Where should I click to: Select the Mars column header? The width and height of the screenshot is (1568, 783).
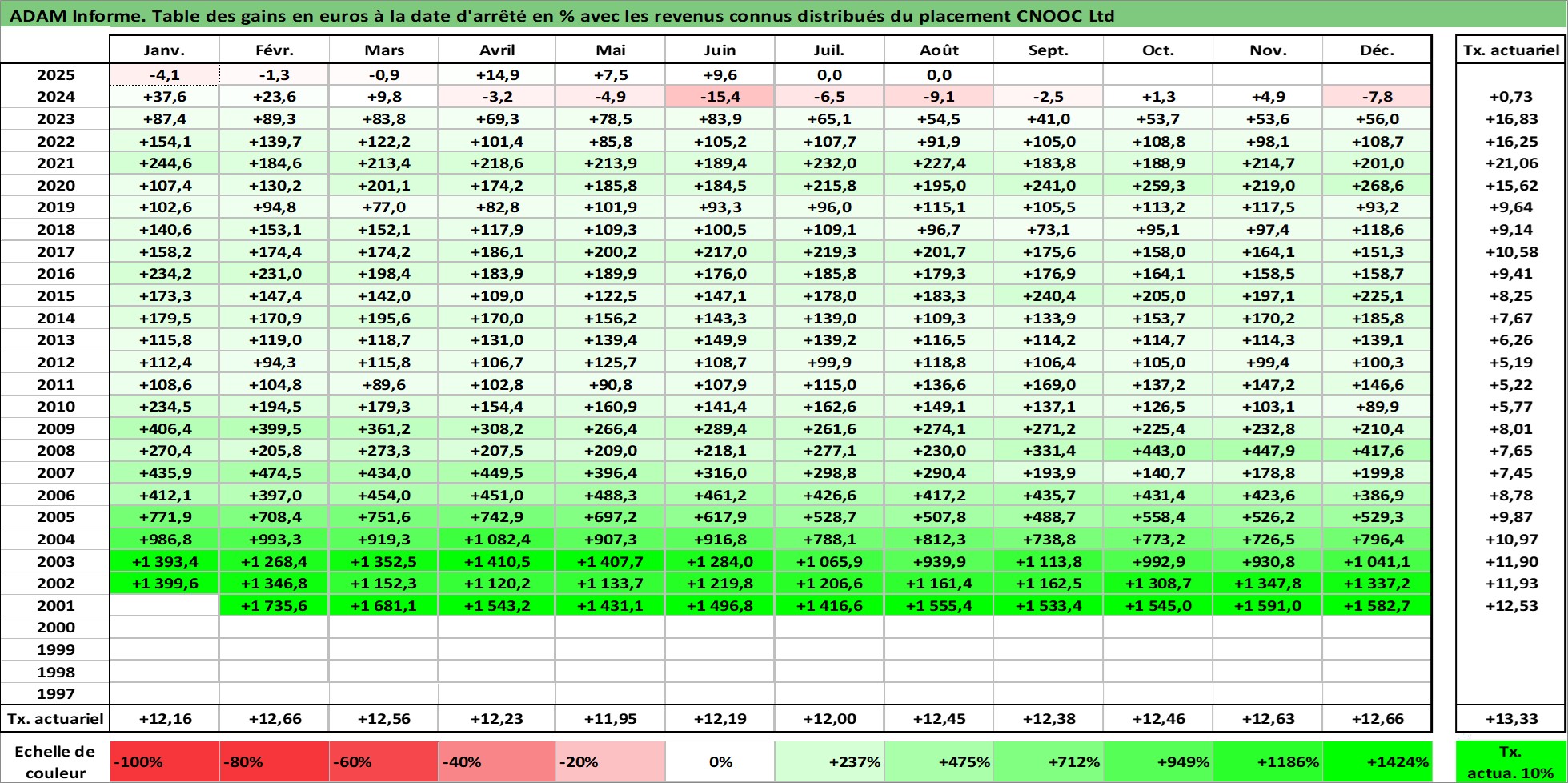click(383, 50)
